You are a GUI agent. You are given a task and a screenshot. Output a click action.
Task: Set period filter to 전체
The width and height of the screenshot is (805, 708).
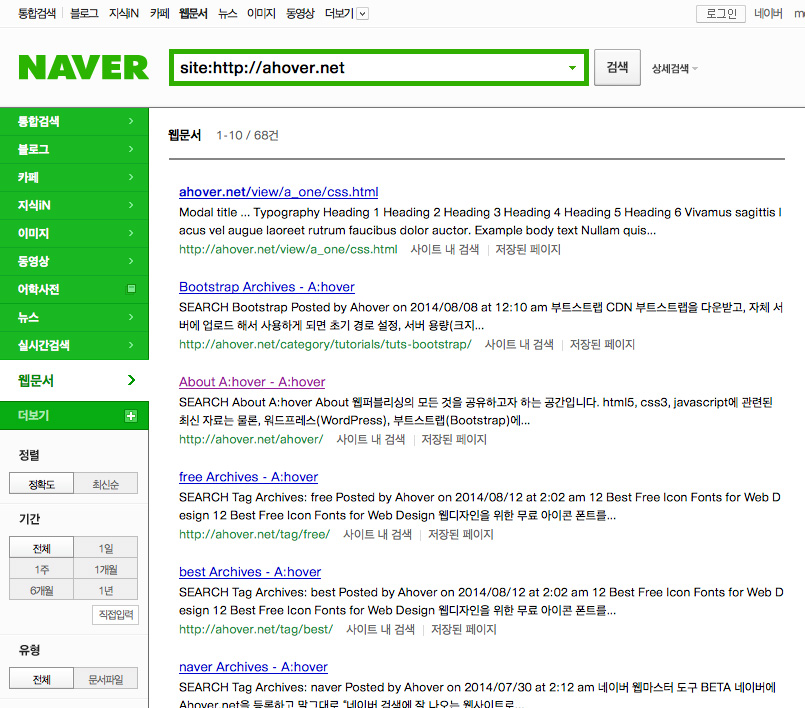[42, 548]
